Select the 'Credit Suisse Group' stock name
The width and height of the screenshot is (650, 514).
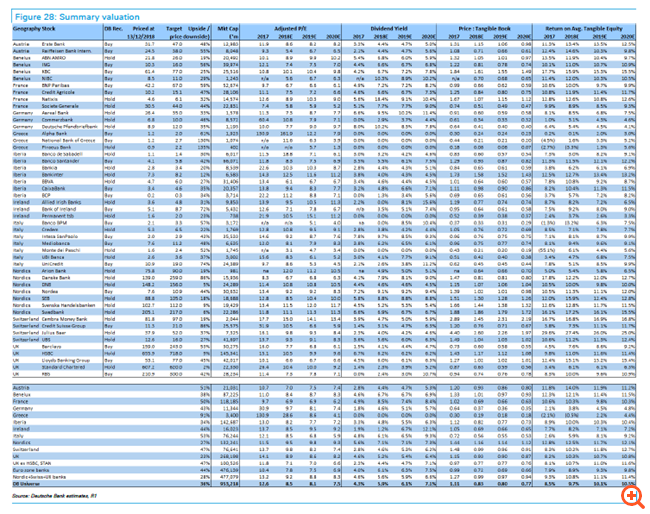[x=63, y=326]
